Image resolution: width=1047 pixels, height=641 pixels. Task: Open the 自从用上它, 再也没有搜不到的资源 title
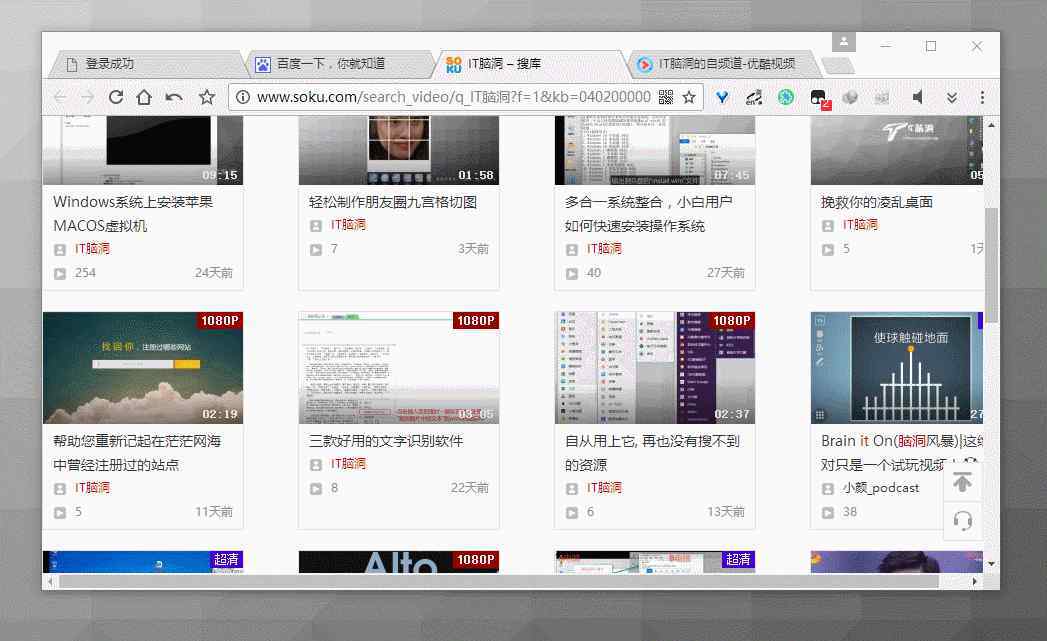coord(652,453)
